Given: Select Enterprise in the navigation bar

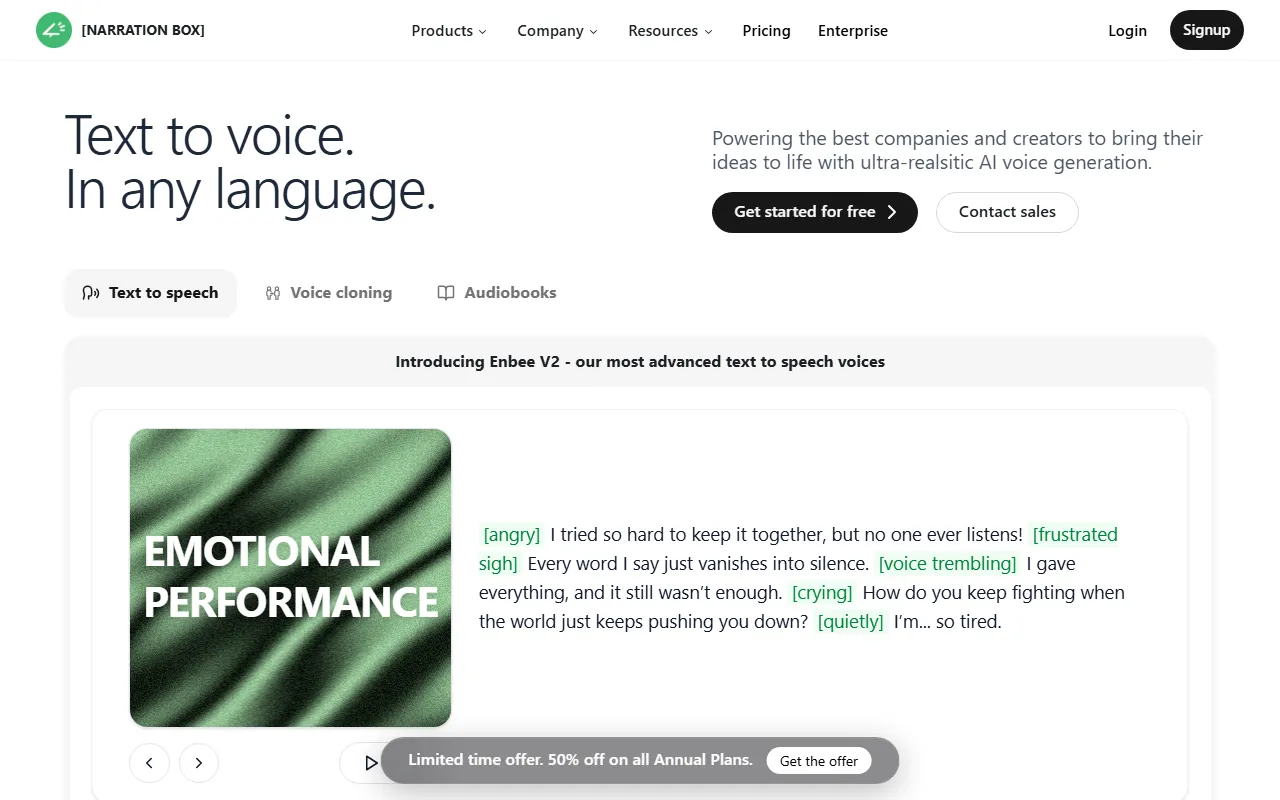Looking at the screenshot, I should tap(852, 30).
